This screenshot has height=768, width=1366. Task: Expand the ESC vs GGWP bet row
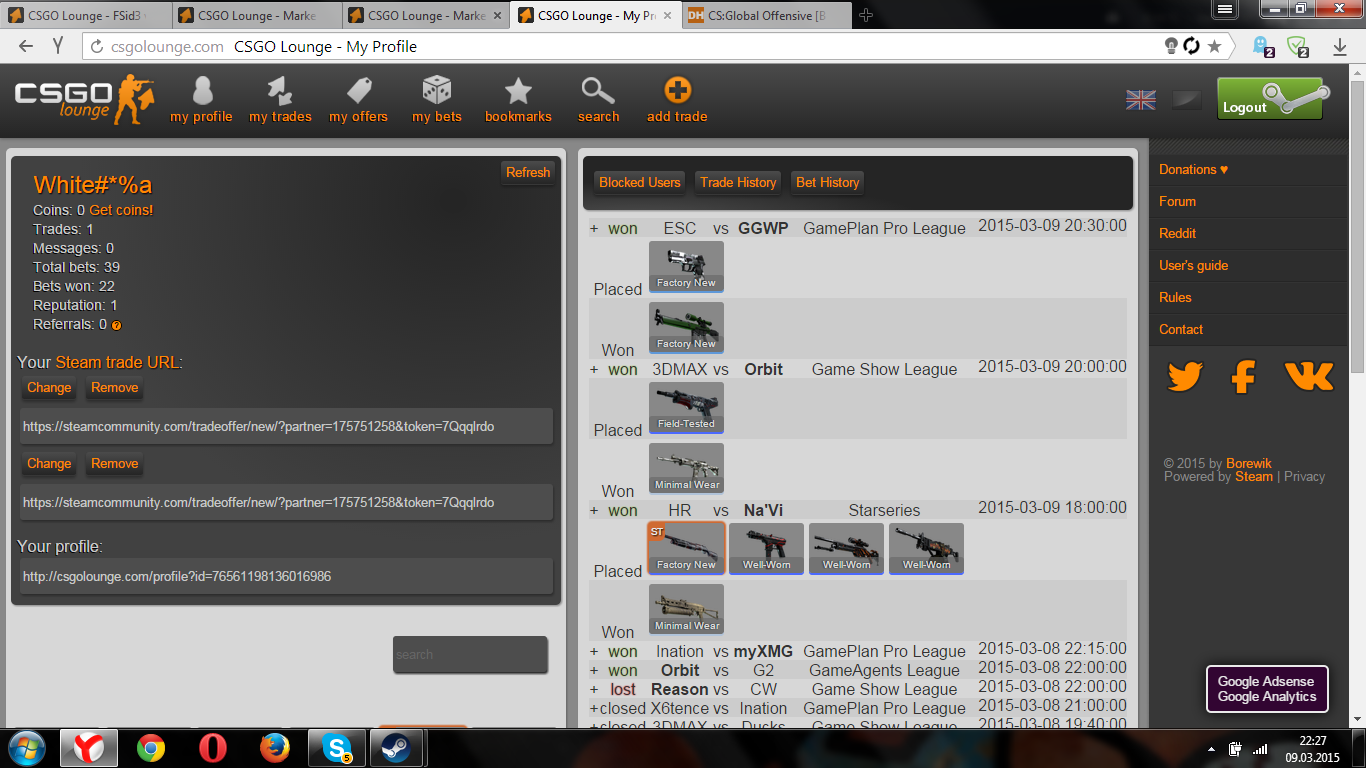click(x=594, y=229)
